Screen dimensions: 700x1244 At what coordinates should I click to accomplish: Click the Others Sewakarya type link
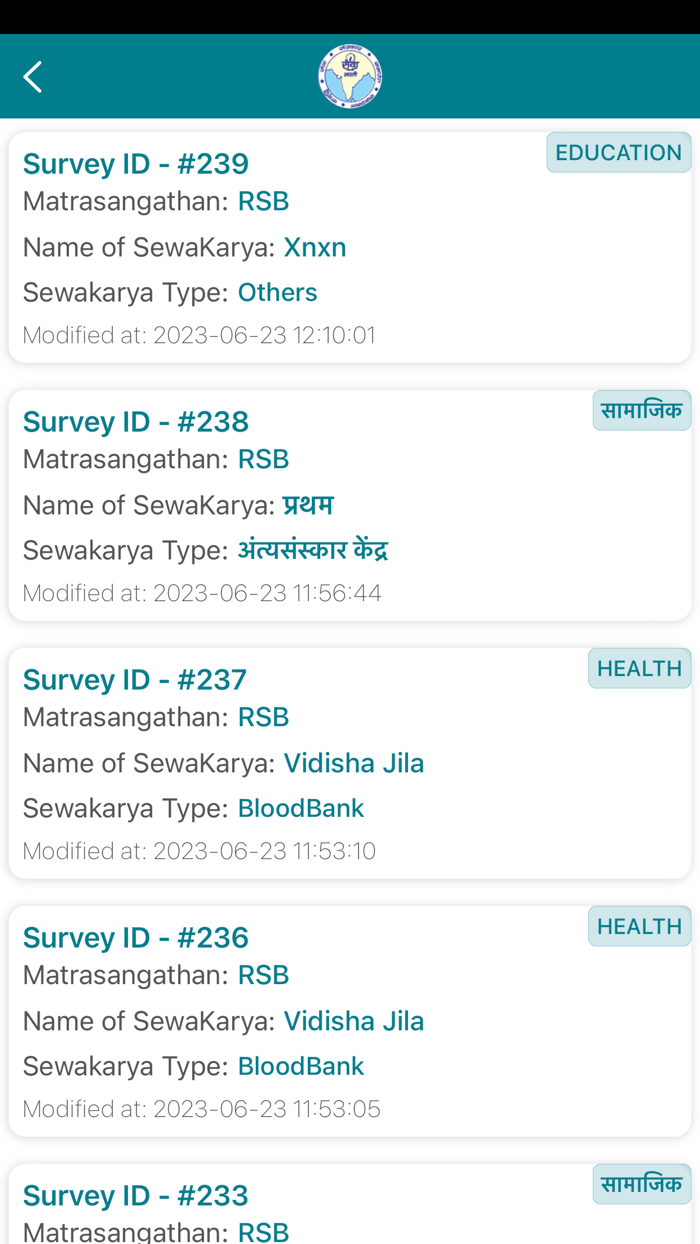point(277,292)
